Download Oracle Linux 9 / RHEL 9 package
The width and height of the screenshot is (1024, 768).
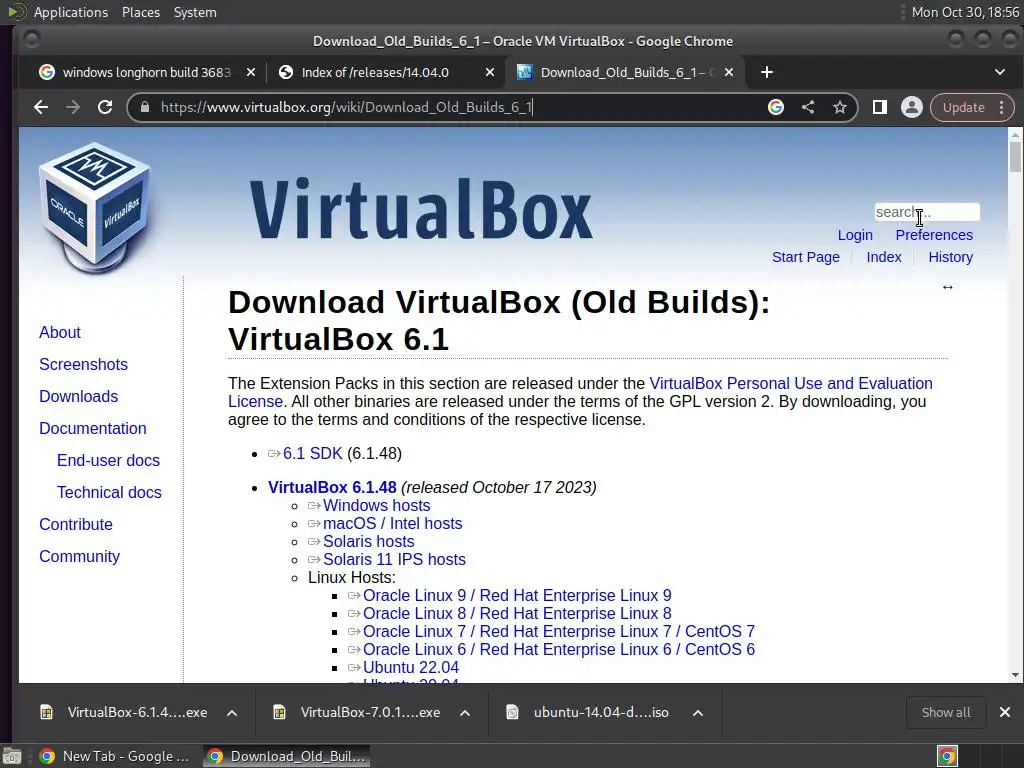pos(517,596)
